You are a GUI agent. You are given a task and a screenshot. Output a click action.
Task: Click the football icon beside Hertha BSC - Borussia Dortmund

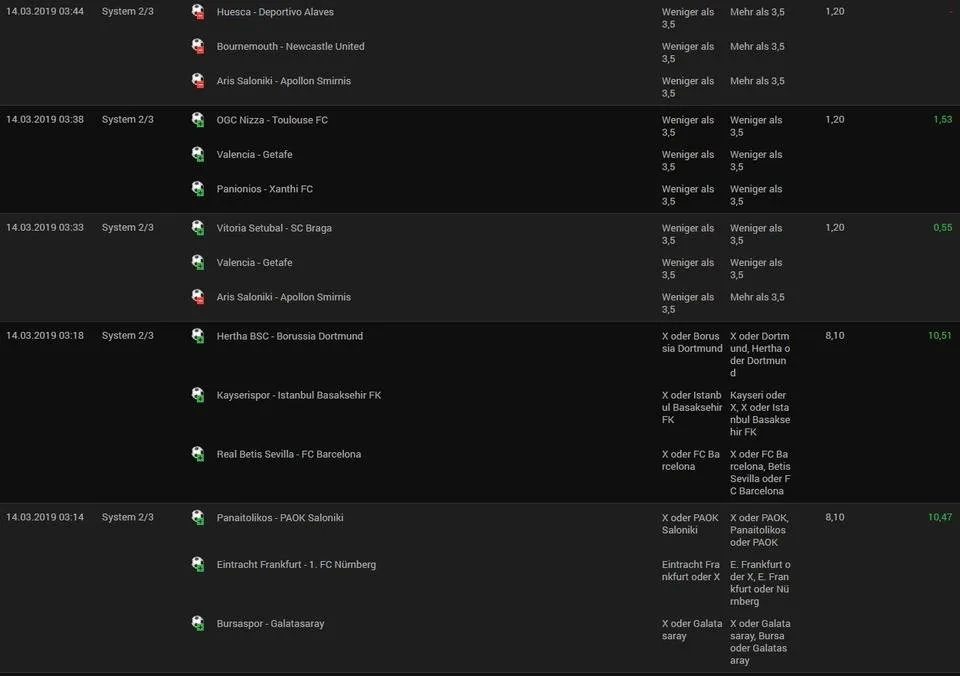197,336
